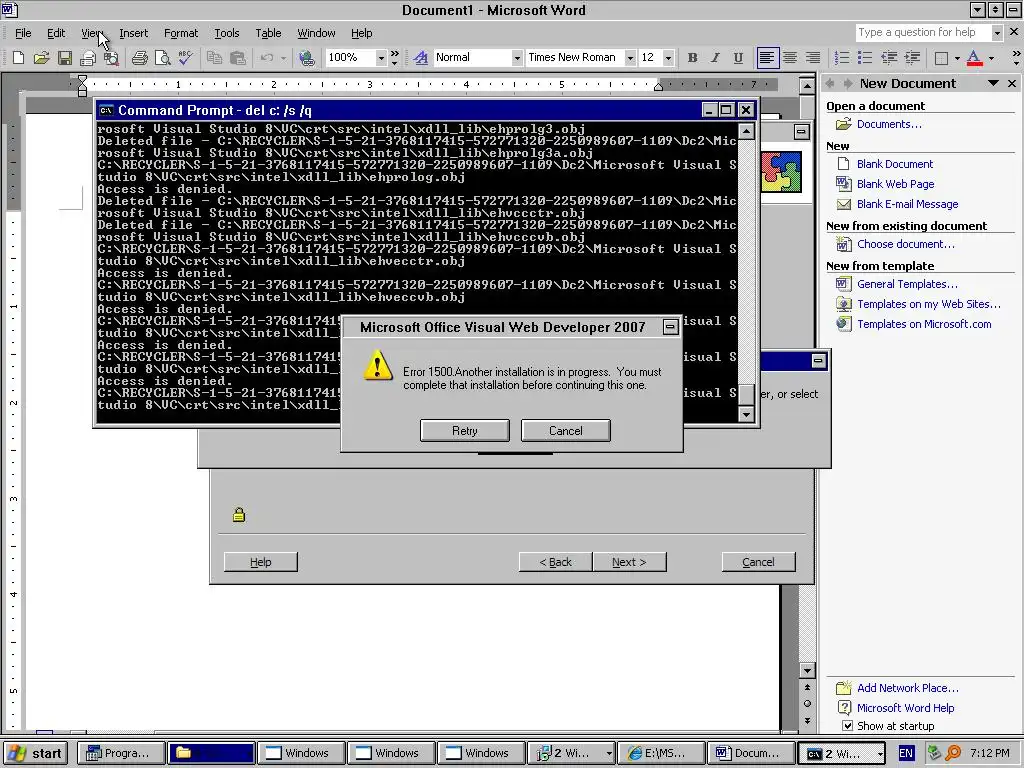
Task: Click the right indent marker on ruler
Action: 658,87
